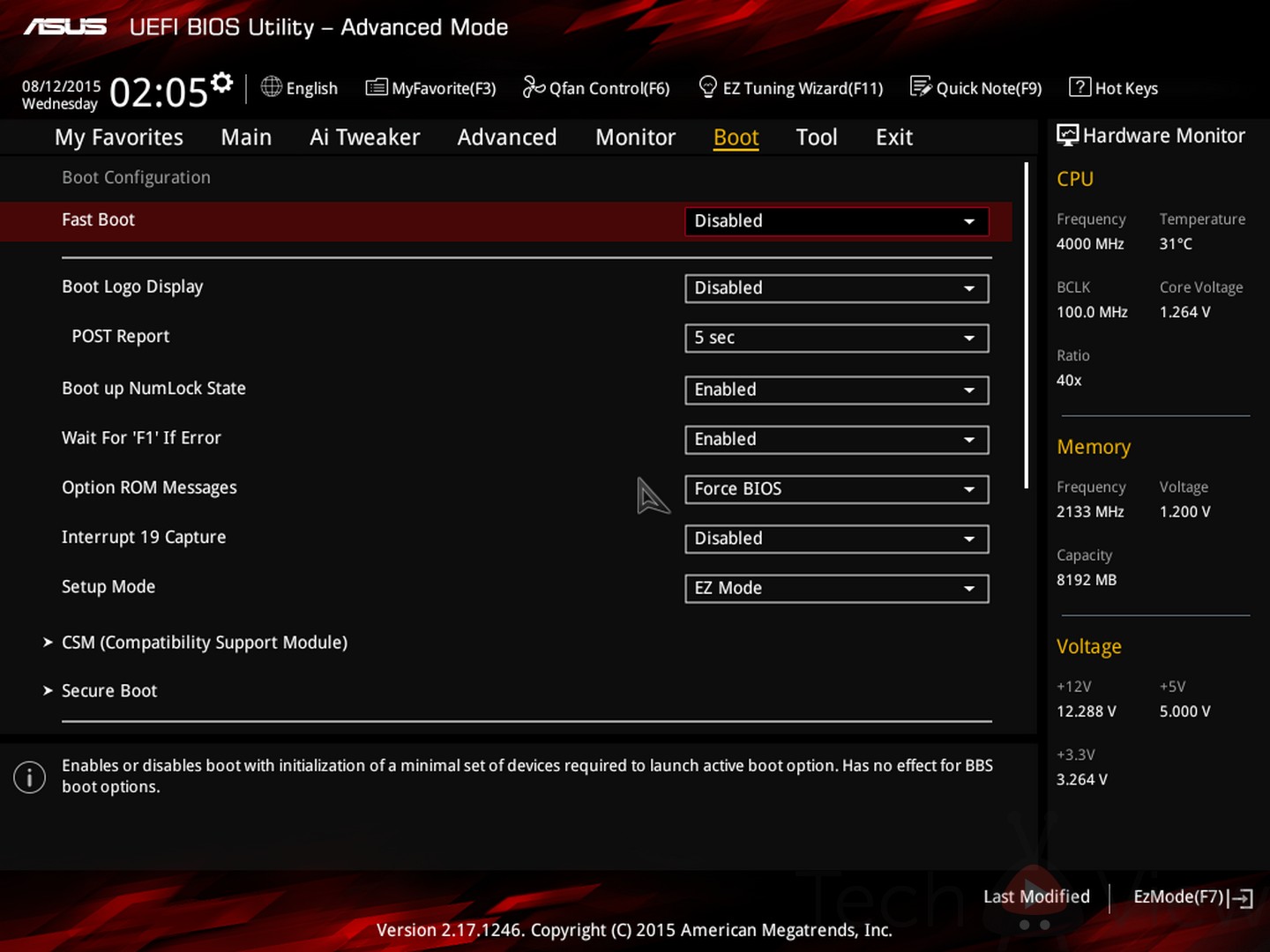Select the Boot up NumLock State label
Image resolution: width=1270 pixels, height=952 pixels.
pyautogui.click(x=153, y=388)
